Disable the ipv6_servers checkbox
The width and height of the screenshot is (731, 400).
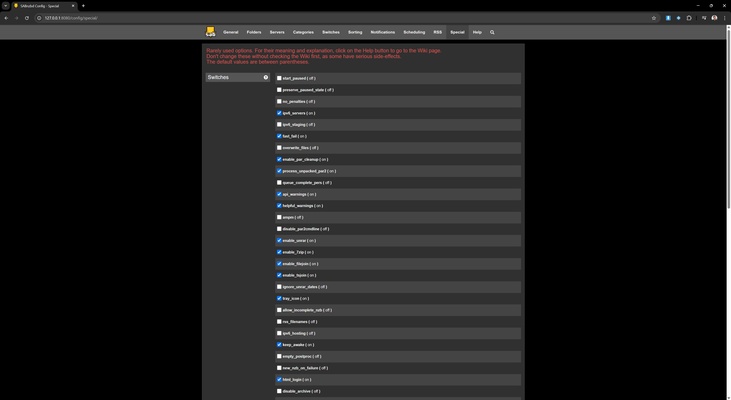(279, 113)
